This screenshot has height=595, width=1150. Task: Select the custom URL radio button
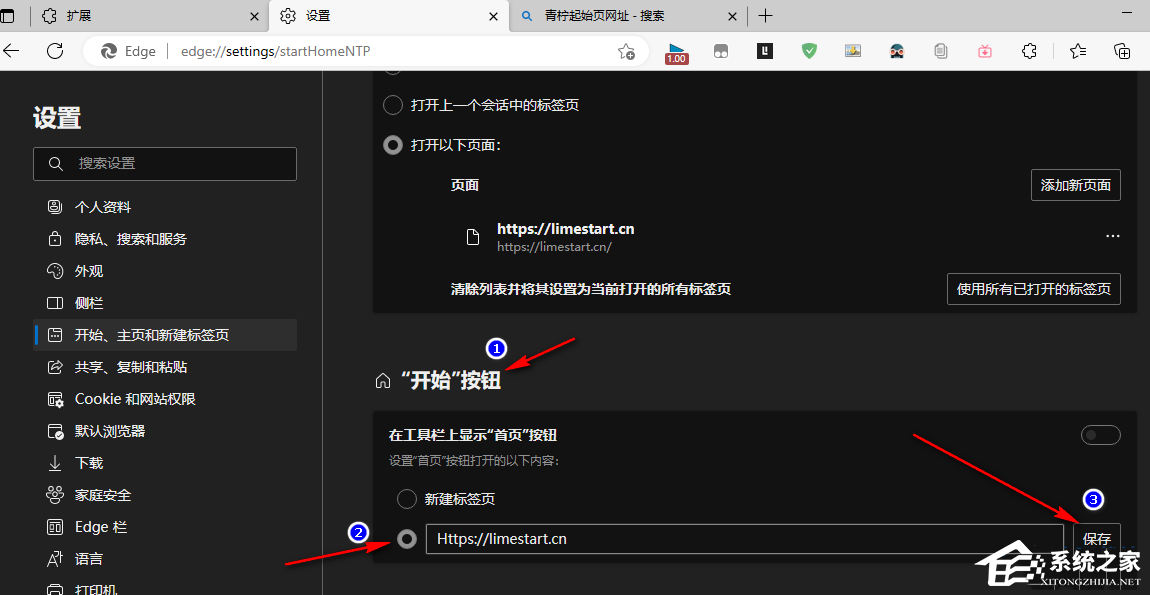tap(406, 539)
